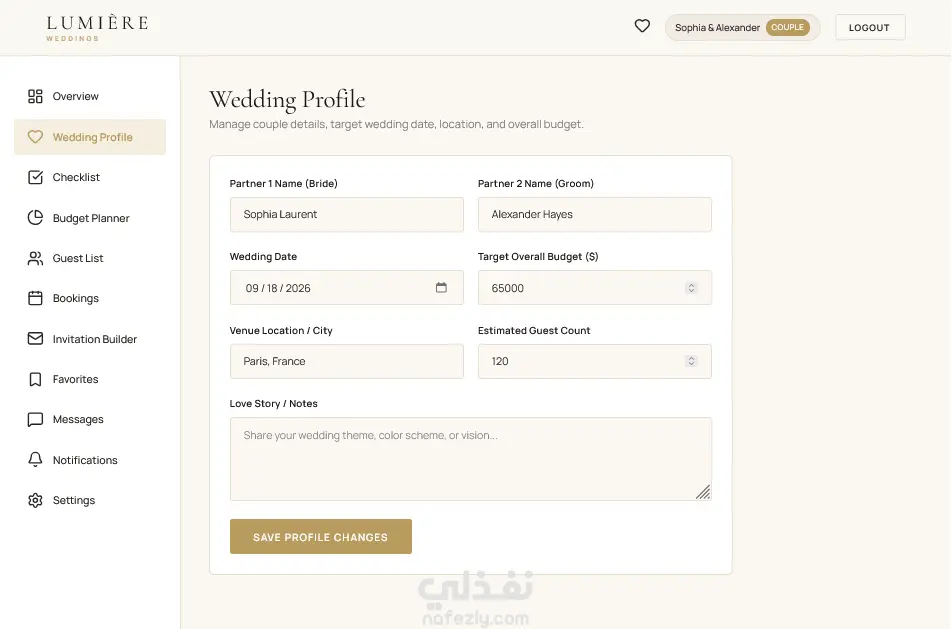Screen dimensions: 952x629
Task: Click the Guest List people icon
Action: tap(35, 258)
